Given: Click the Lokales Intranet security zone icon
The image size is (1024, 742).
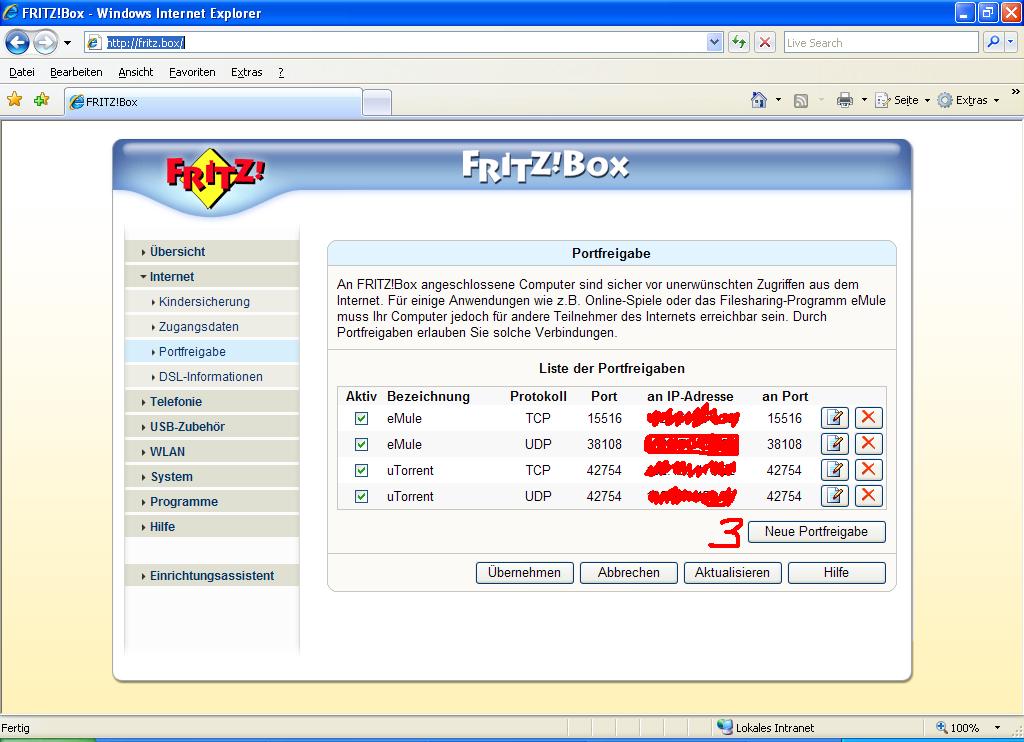Looking at the screenshot, I should [x=725, y=727].
